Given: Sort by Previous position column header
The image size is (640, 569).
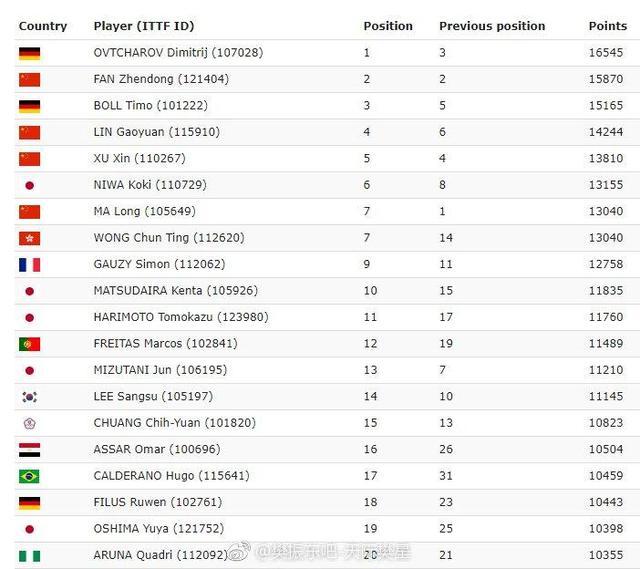Looking at the screenshot, I should pyautogui.click(x=492, y=26).
